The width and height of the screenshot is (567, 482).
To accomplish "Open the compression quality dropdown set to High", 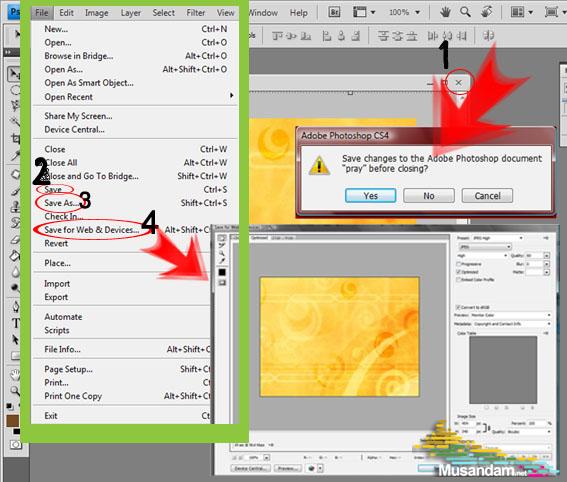I will coord(482,256).
